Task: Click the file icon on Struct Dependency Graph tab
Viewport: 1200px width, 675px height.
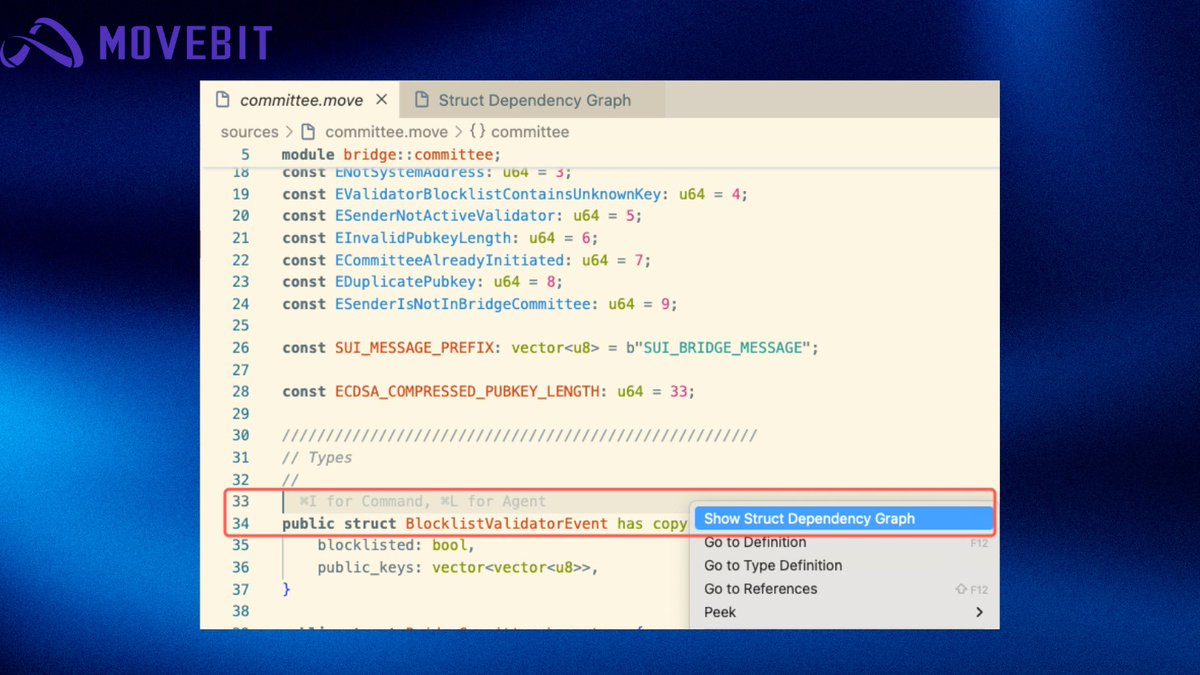Action: (422, 100)
